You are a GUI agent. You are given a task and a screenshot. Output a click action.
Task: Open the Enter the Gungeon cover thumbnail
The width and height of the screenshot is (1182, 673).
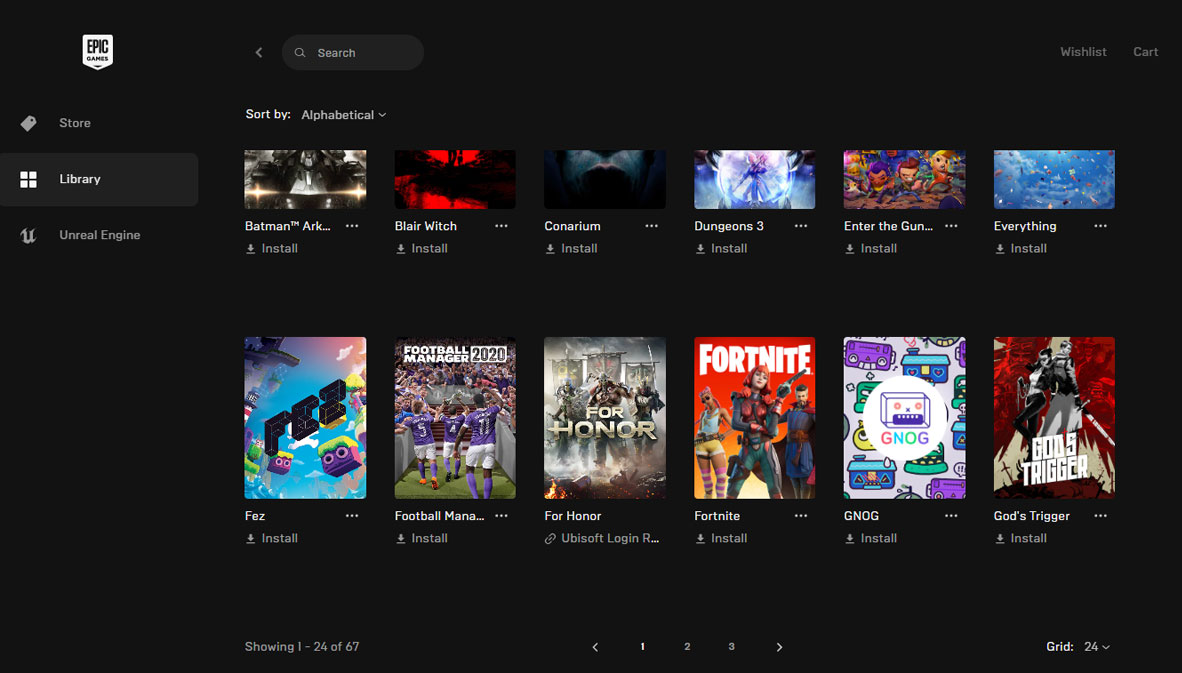tap(905, 179)
